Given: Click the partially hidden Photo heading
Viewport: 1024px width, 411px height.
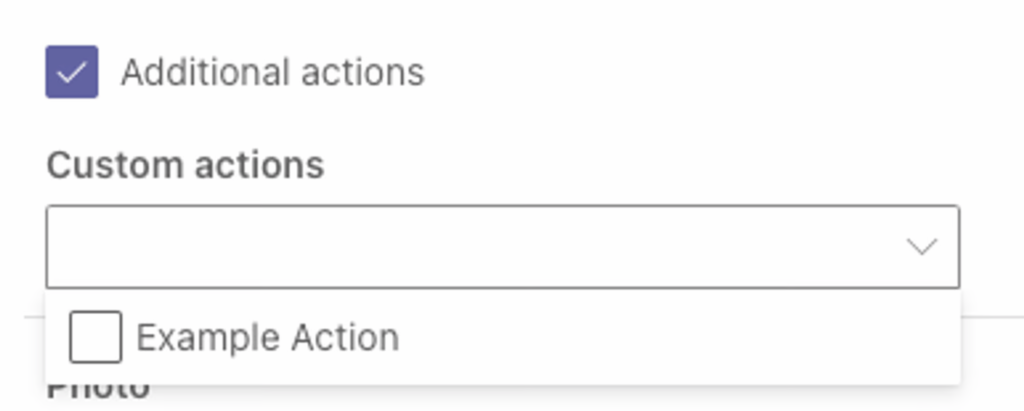Looking at the screenshot, I should [98, 391].
